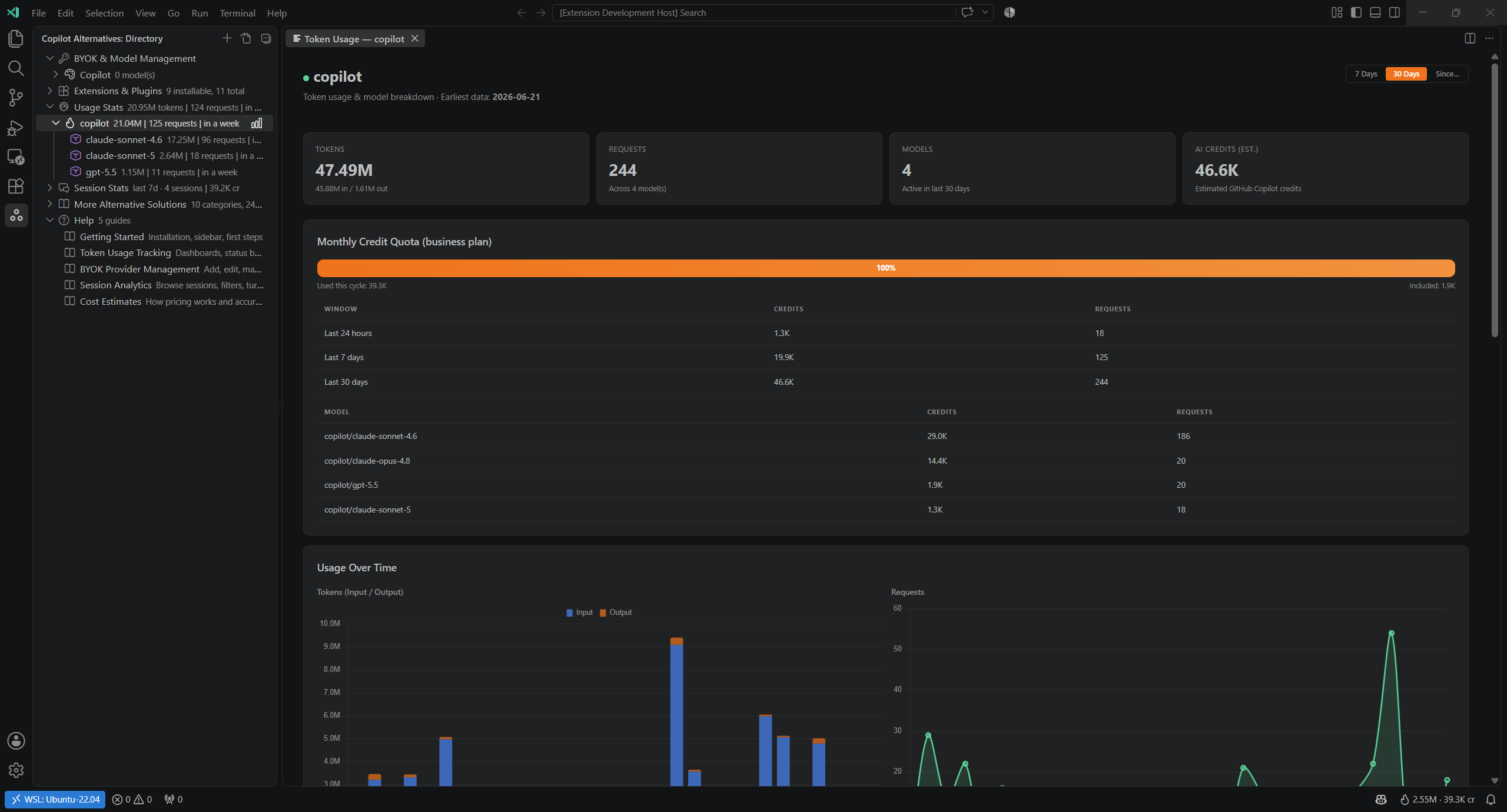Open the View menu
Screen dimensions: 1507x812
click(x=145, y=13)
